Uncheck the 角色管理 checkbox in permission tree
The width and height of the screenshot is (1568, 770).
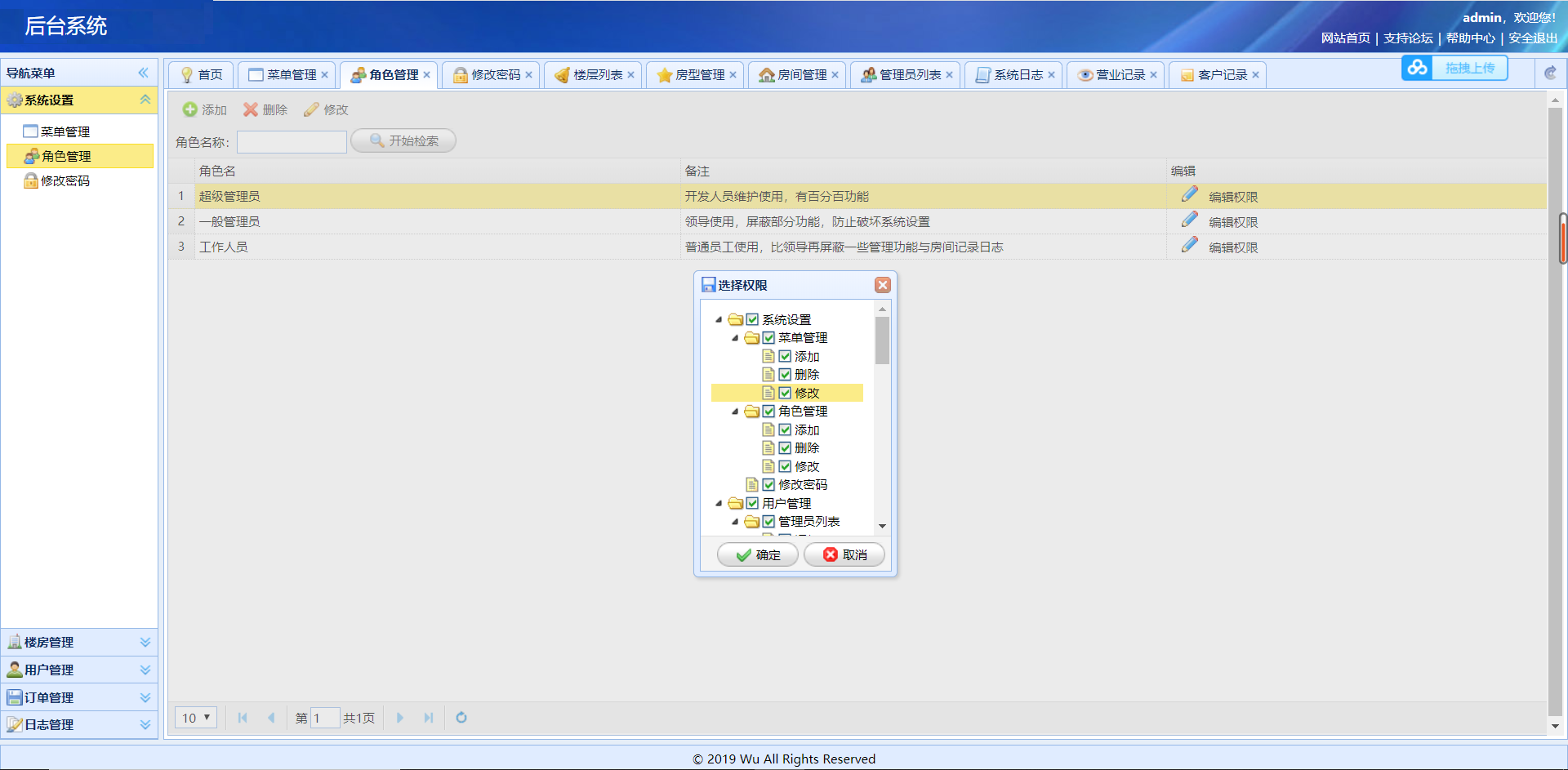pos(768,411)
